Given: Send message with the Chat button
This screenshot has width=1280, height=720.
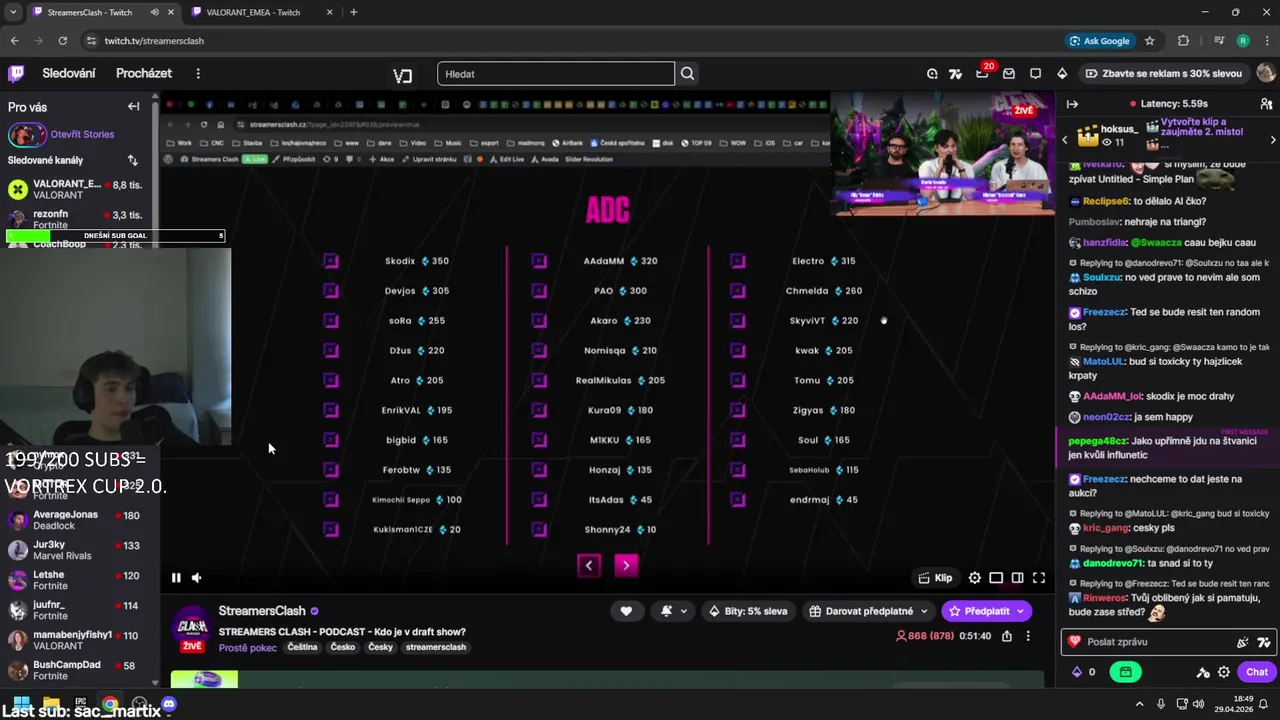Looking at the screenshot, I should (1257, 672).
